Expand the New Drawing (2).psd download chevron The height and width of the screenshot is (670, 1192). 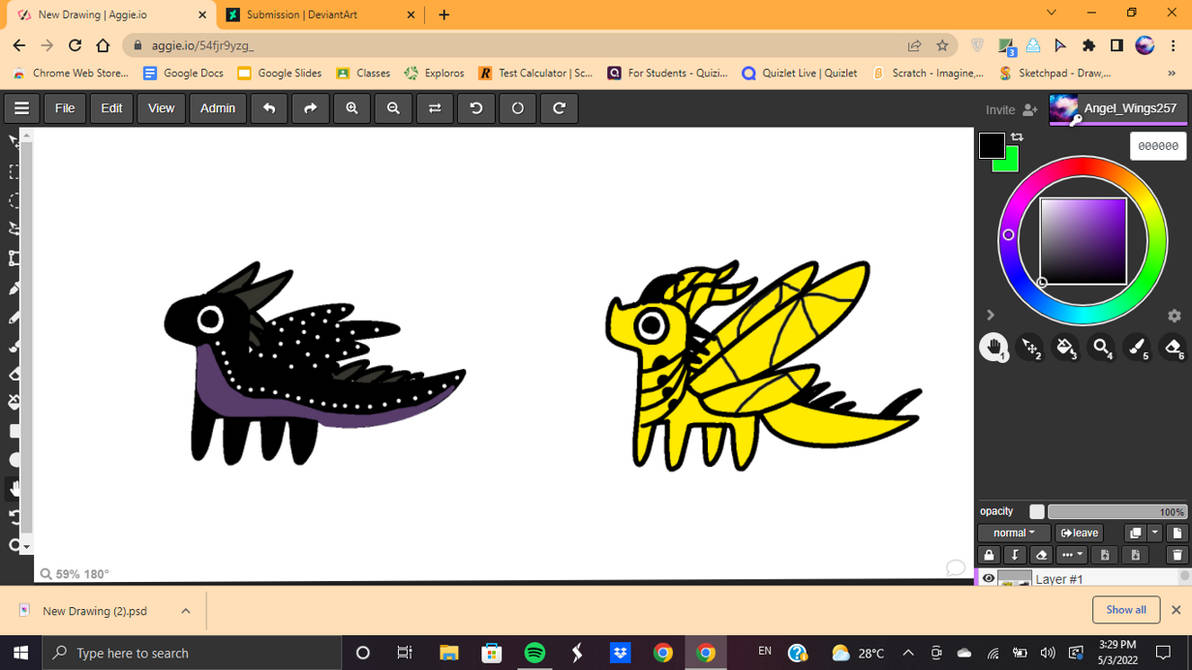(x=185, y=610)
